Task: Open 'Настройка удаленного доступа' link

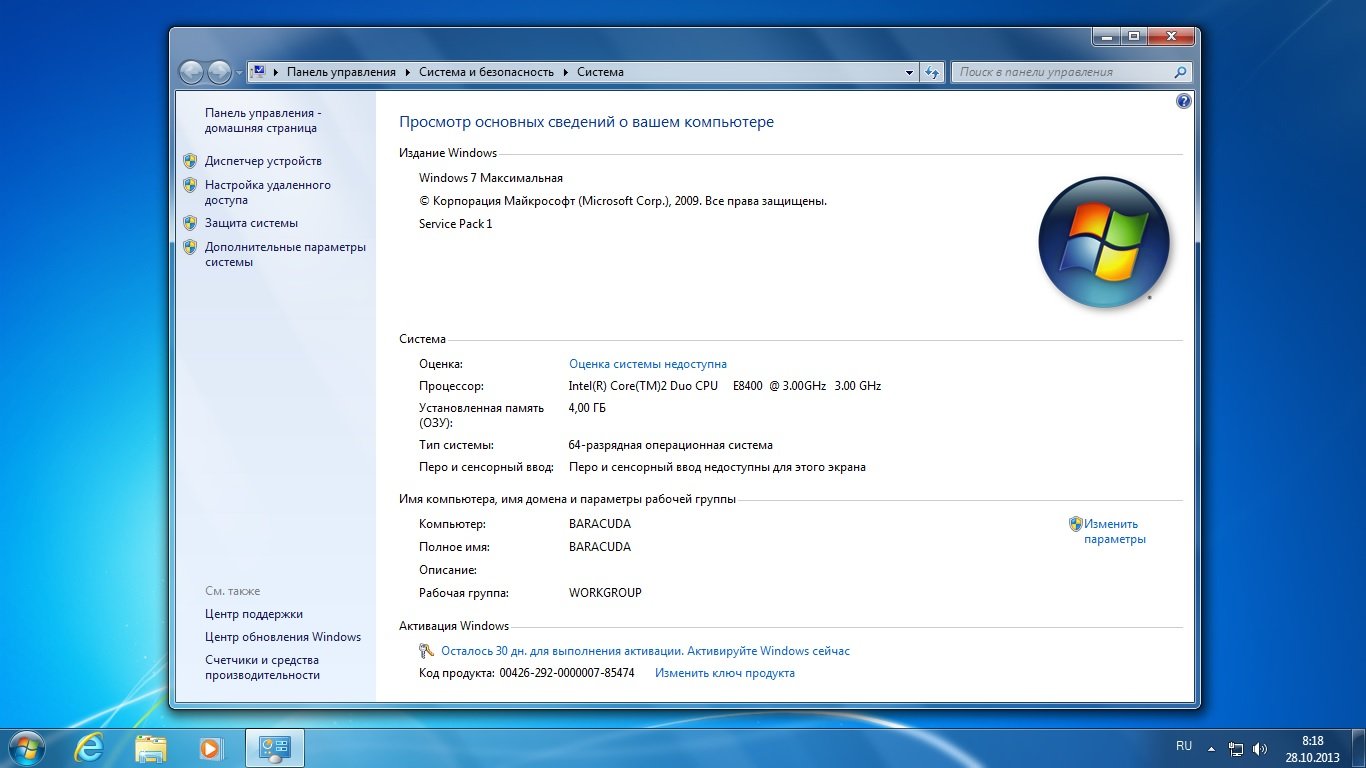Action: point(267,192)
